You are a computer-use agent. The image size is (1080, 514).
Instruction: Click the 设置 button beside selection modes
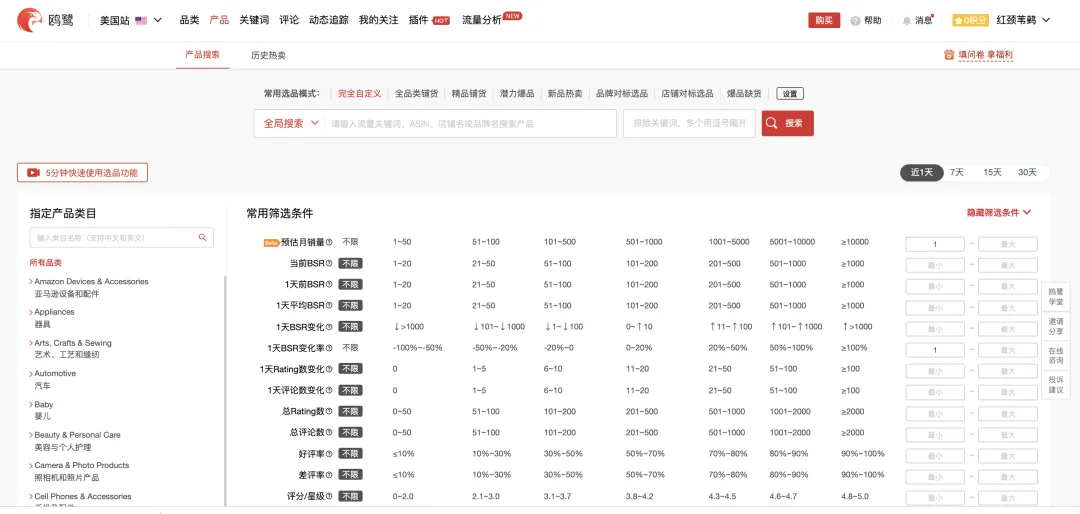point(790,94)
